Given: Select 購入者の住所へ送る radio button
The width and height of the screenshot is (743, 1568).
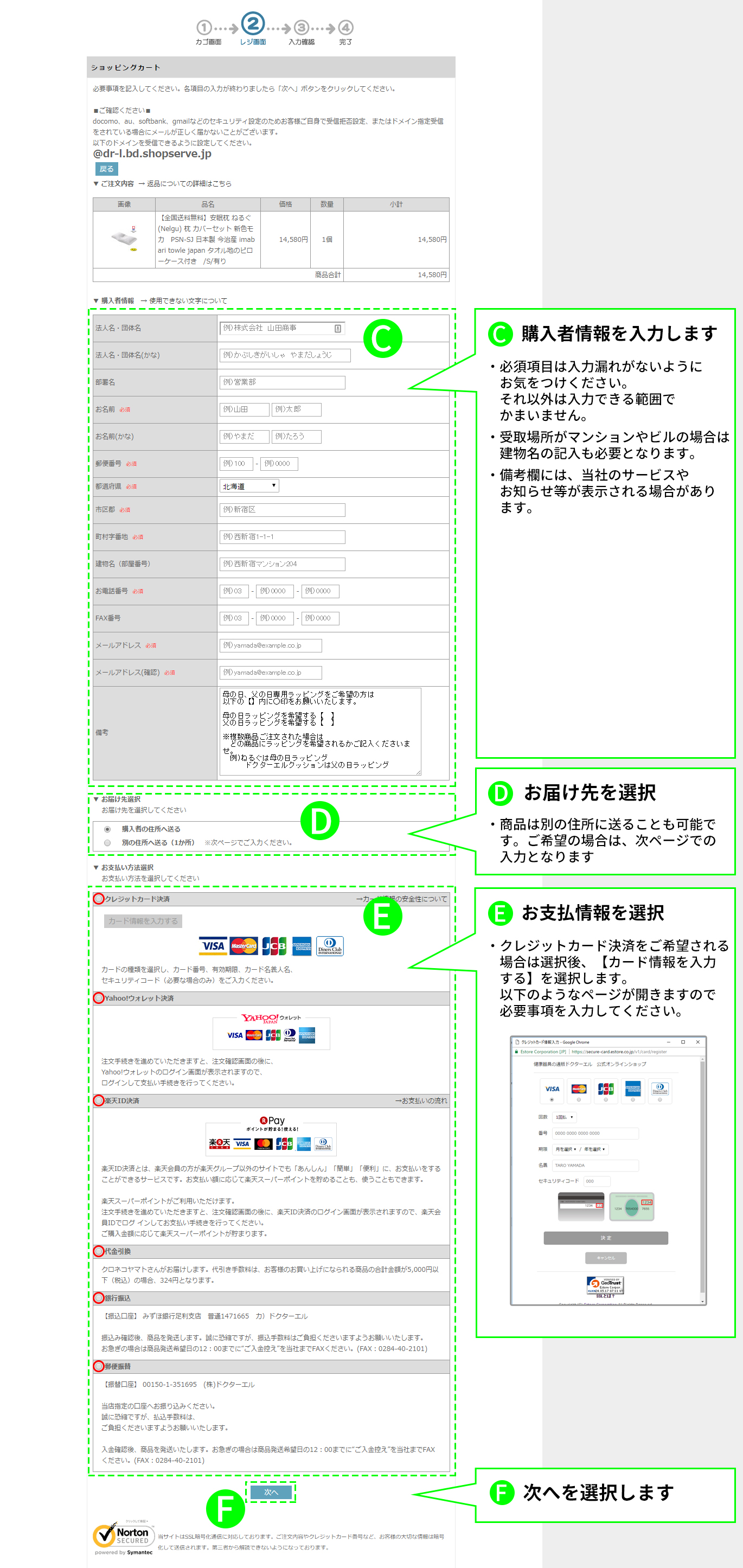Looking at the screenshot, I should tap(107, 829).
